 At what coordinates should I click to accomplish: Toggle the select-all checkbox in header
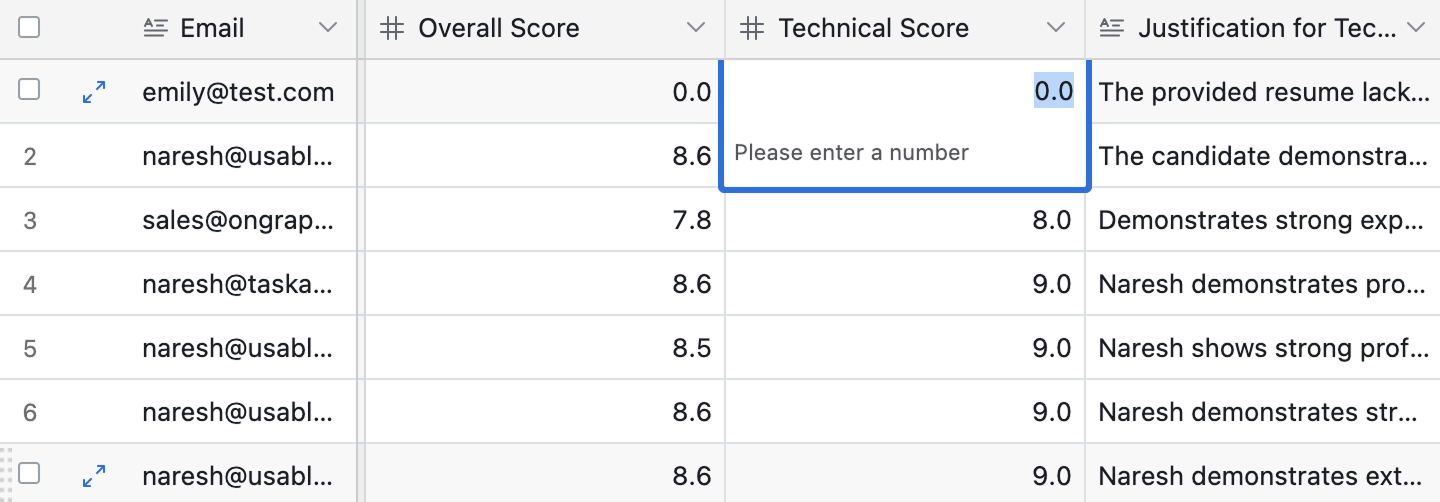30,28
